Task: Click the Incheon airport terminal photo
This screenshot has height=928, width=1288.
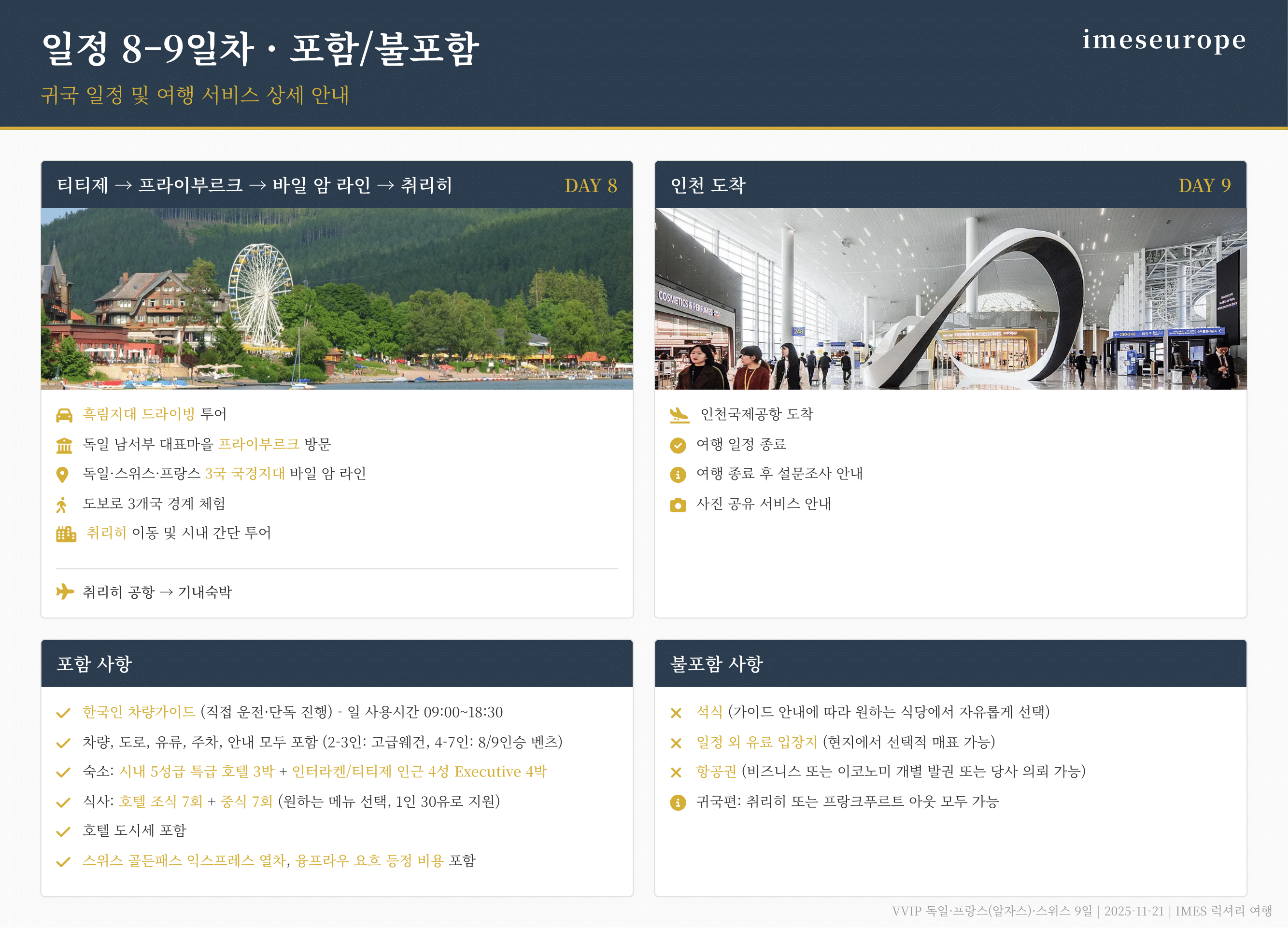Action: click(950, 299)
